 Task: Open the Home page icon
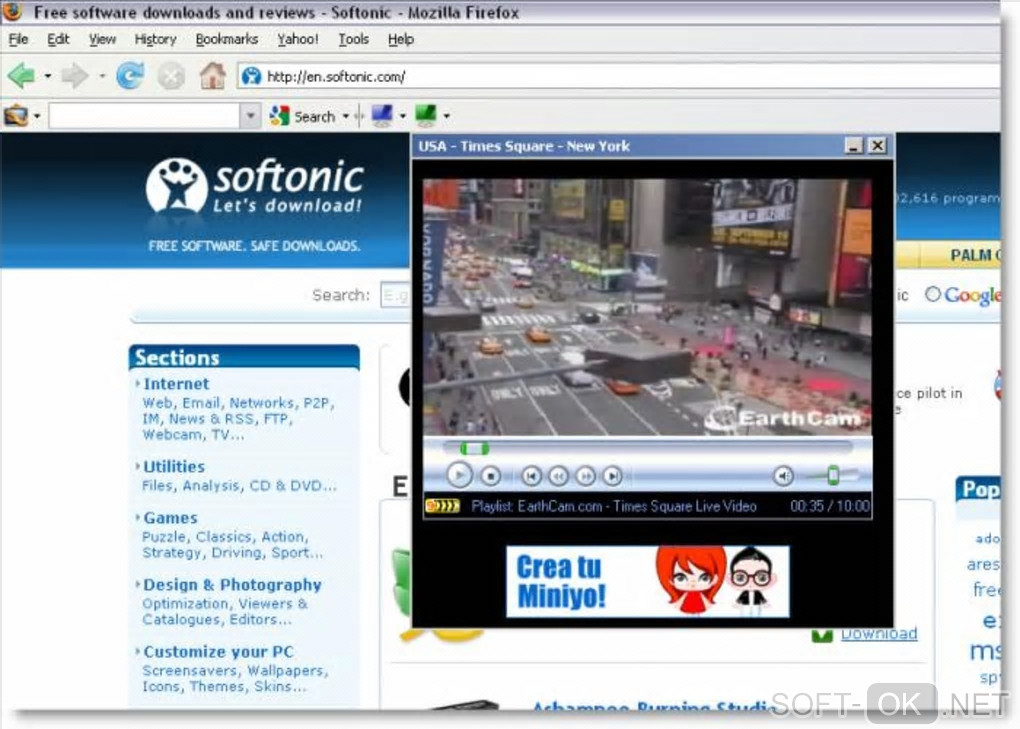coord(212,76)
